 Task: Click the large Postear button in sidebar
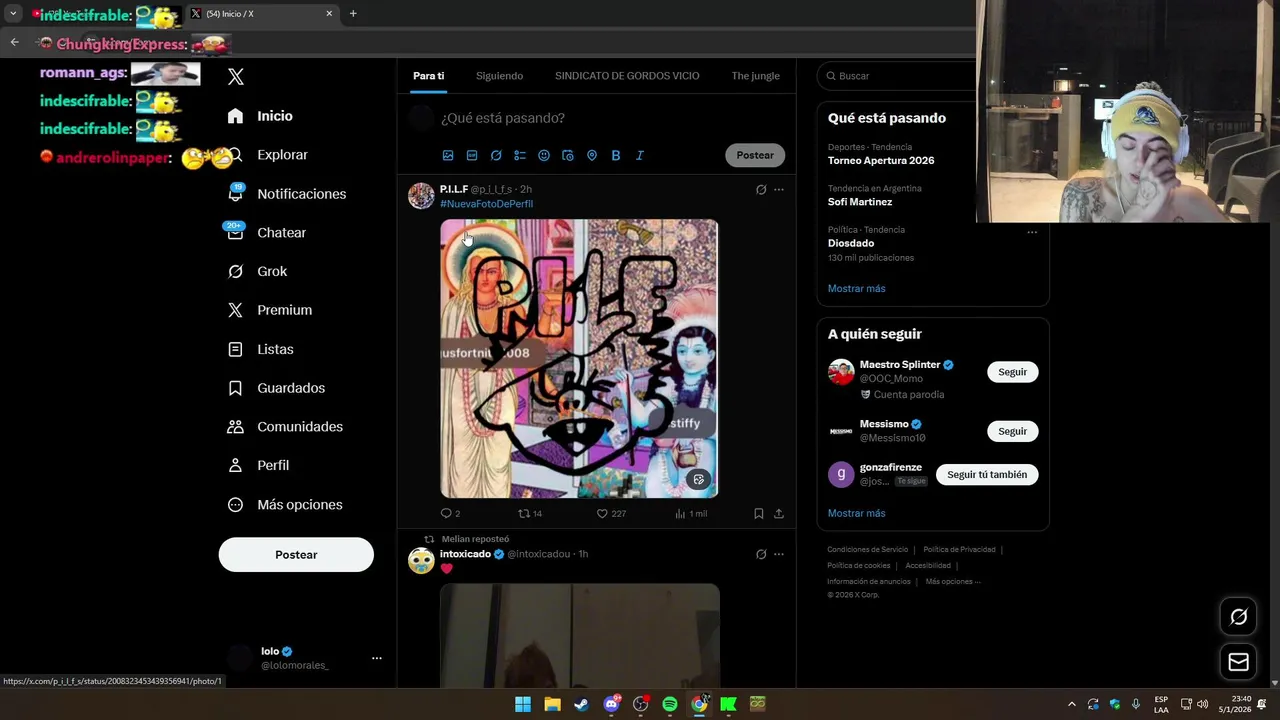pyautogui.click(x=296, y=554)
